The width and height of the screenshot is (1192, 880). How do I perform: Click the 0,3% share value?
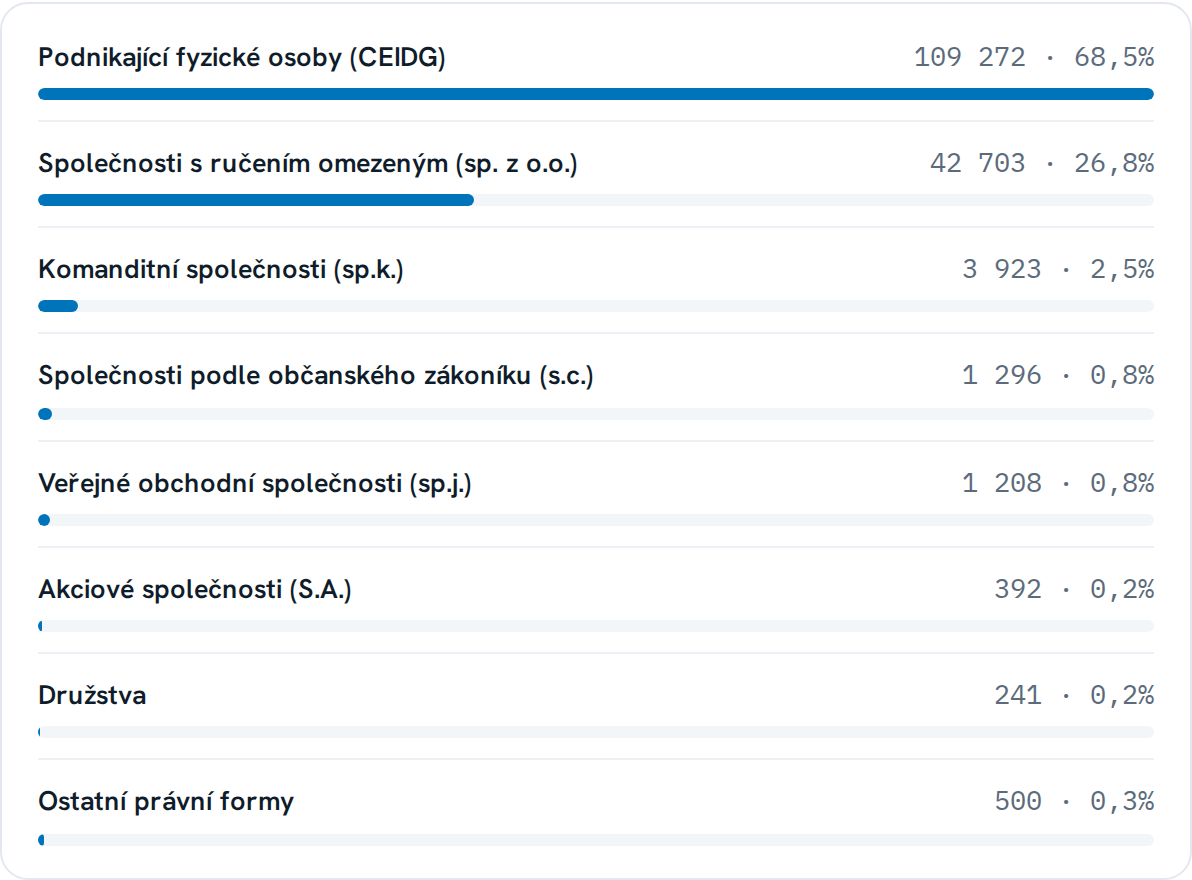1122,801
